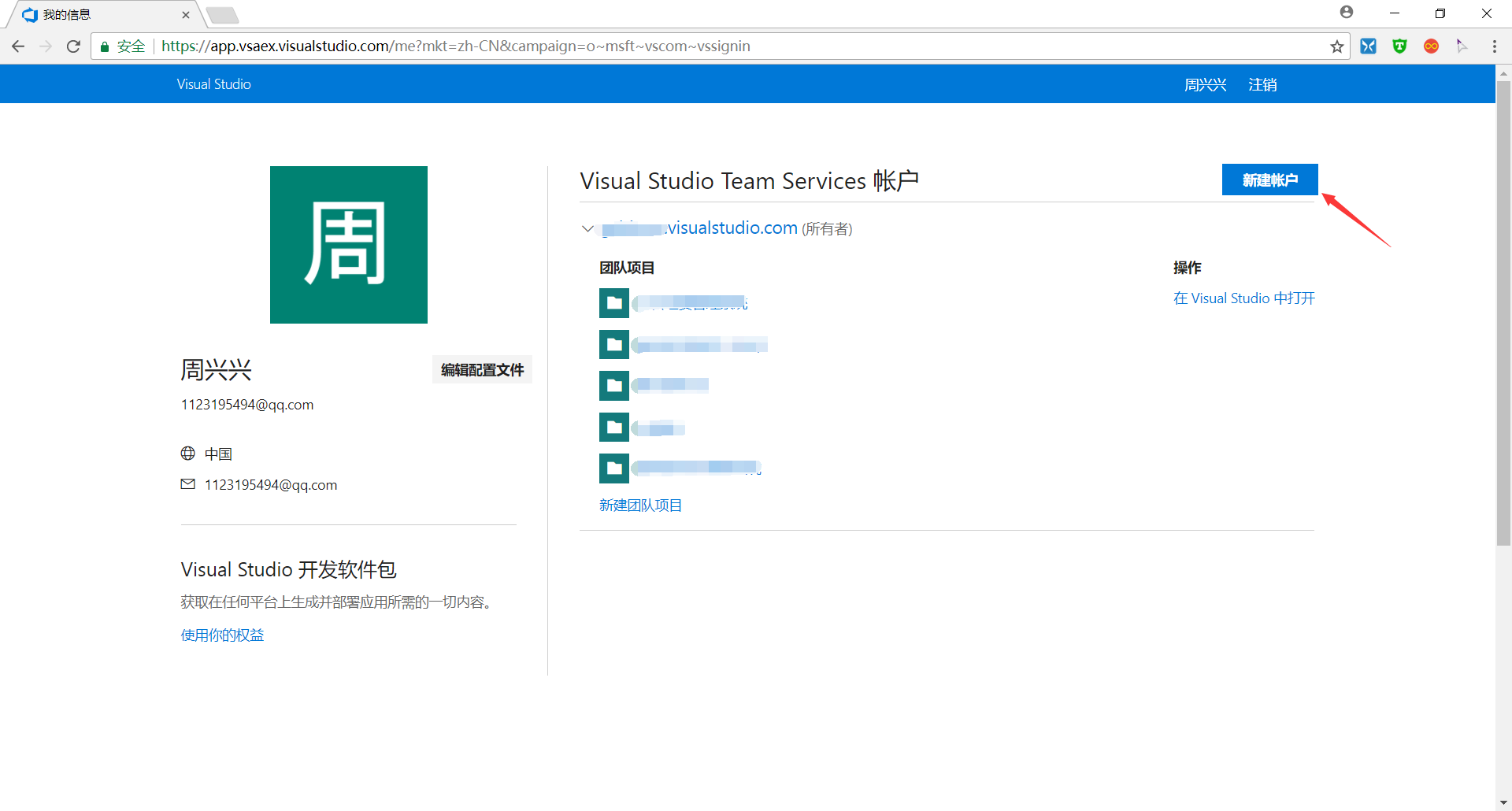Click 周兴兴 profile name text
The width and height of the screenshot is (1512, 811).
pos(216,370)
